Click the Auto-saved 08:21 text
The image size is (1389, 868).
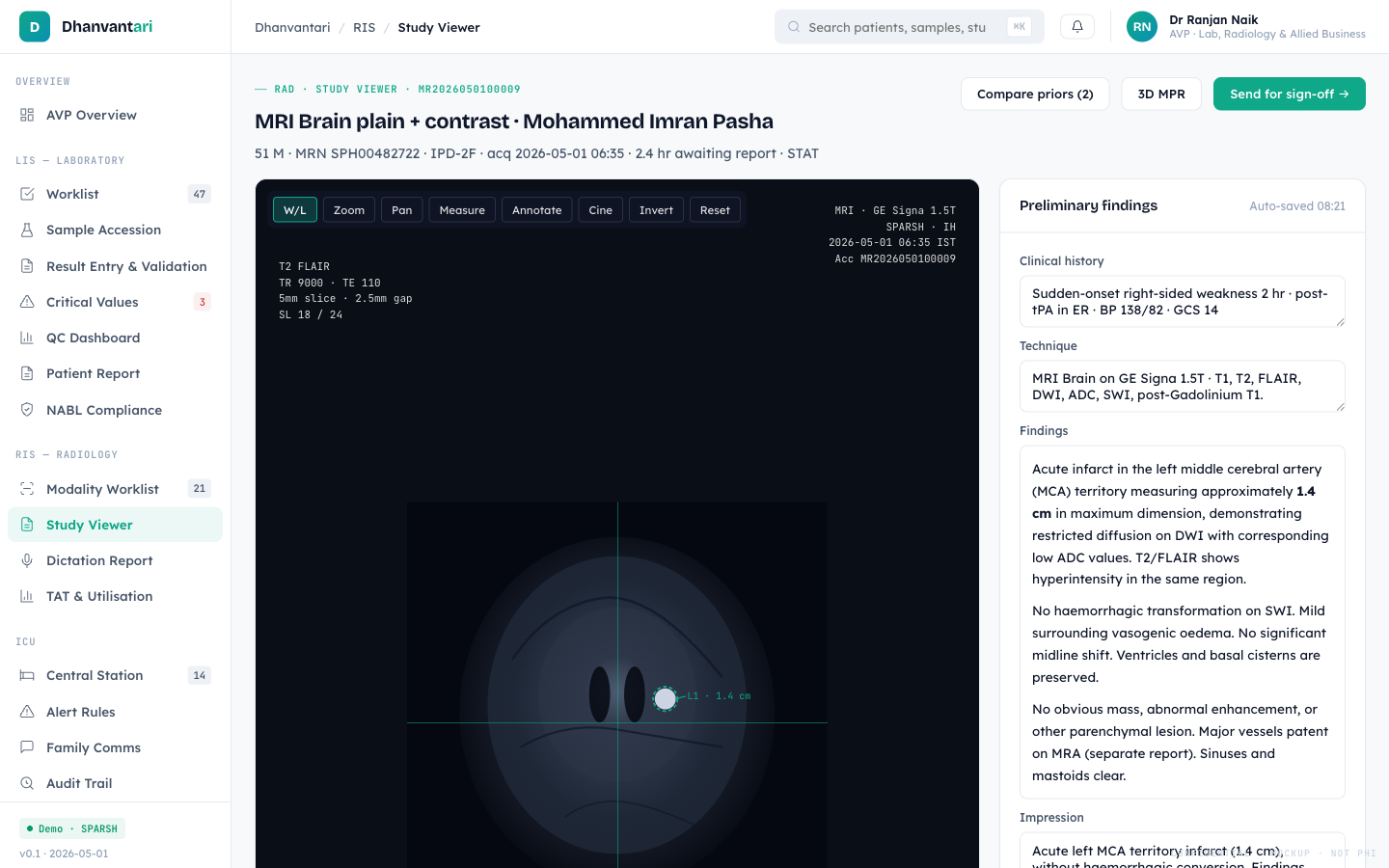tap(1297, 205)
